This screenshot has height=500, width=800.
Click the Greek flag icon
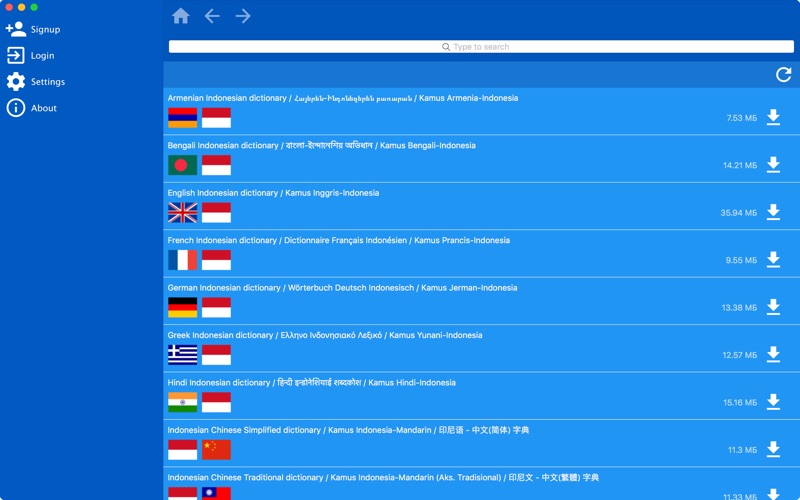[x=183, y=355]
